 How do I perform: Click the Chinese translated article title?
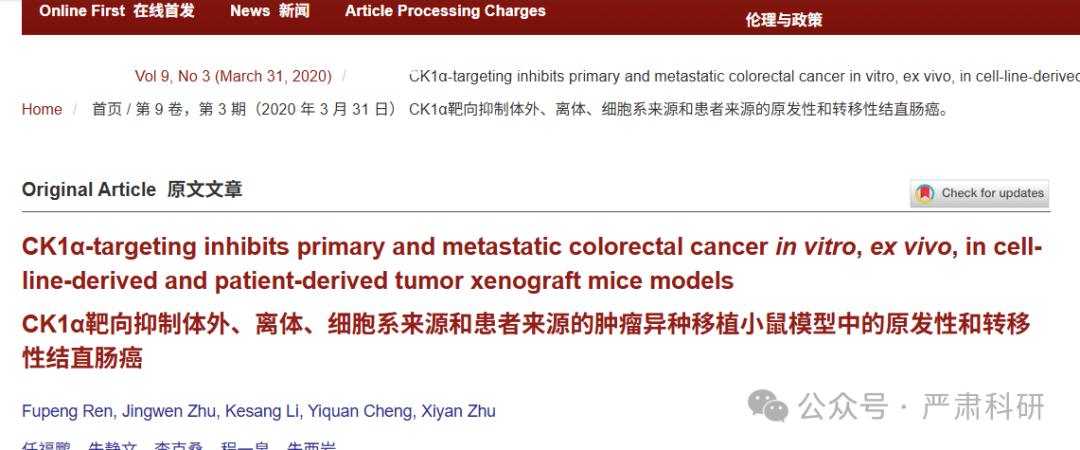pos(526,340)
